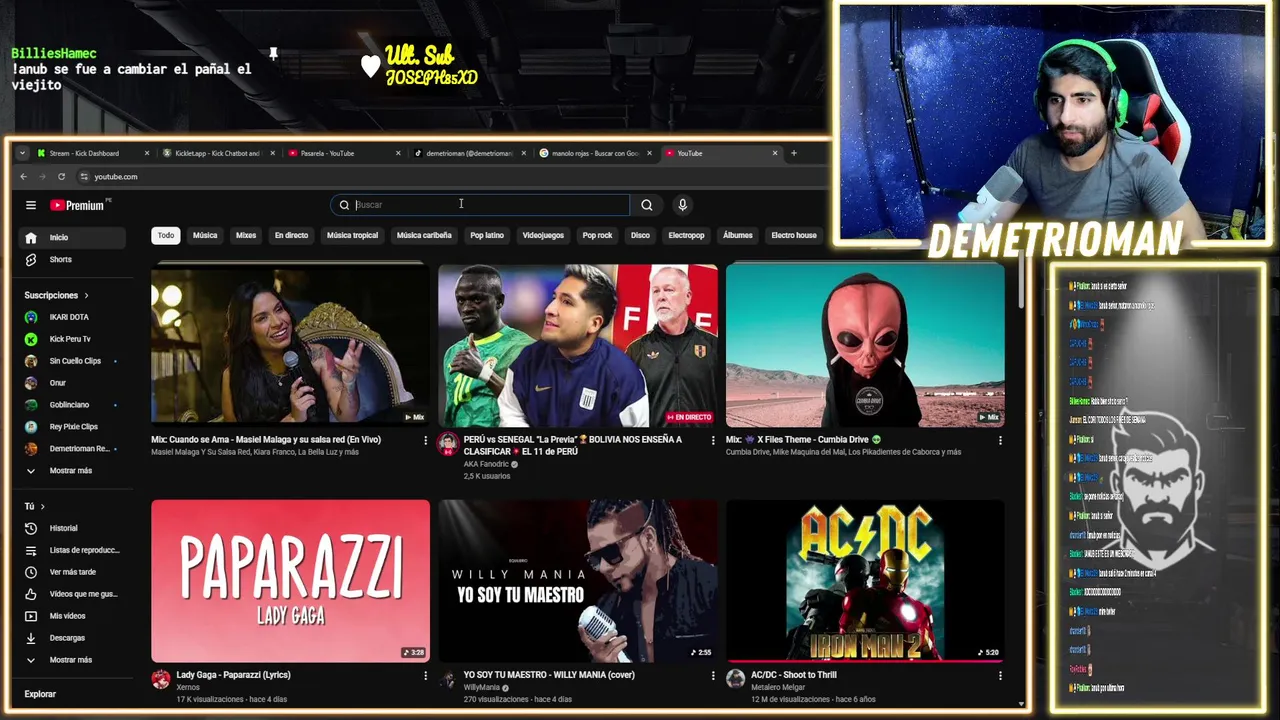Go back with browser back arrow
Screen dimensions: 1280x720
24,177
